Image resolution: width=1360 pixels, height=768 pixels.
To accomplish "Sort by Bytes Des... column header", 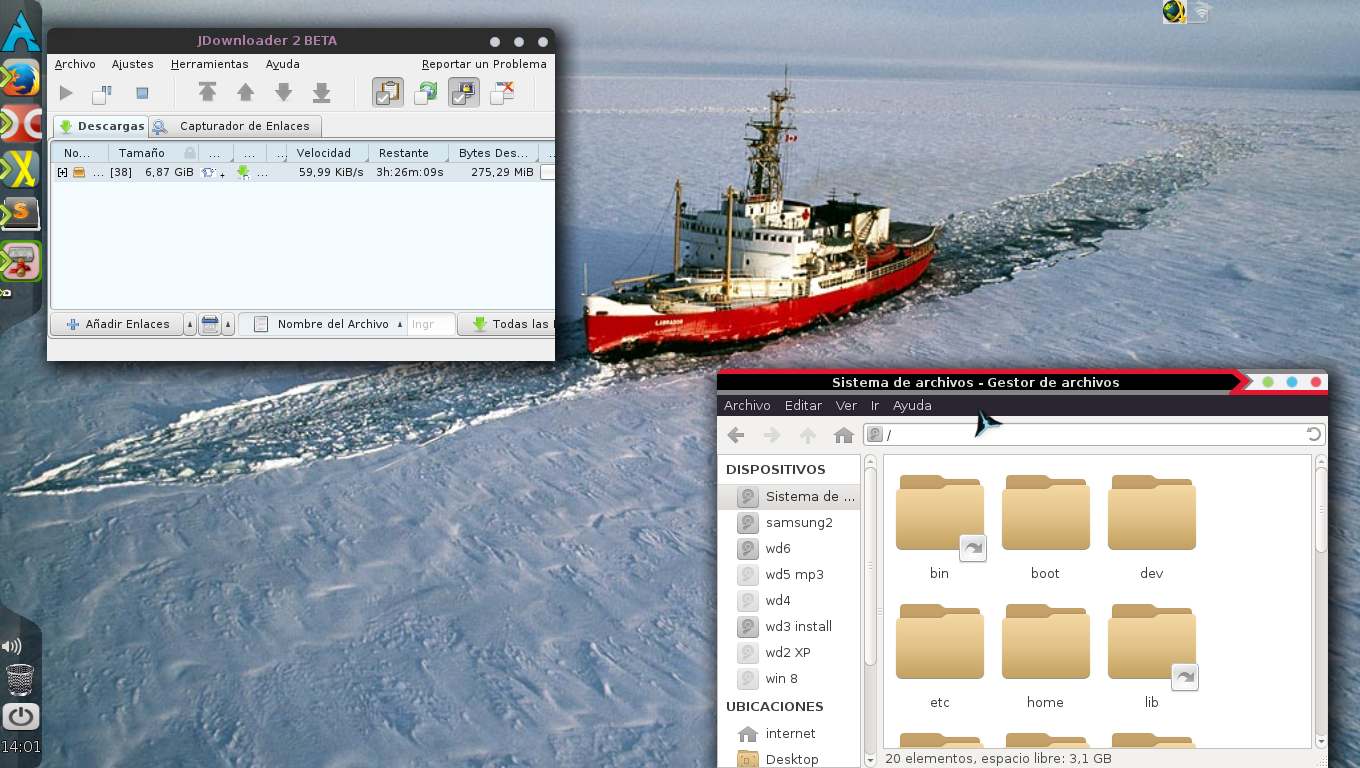I will point(493,153).
